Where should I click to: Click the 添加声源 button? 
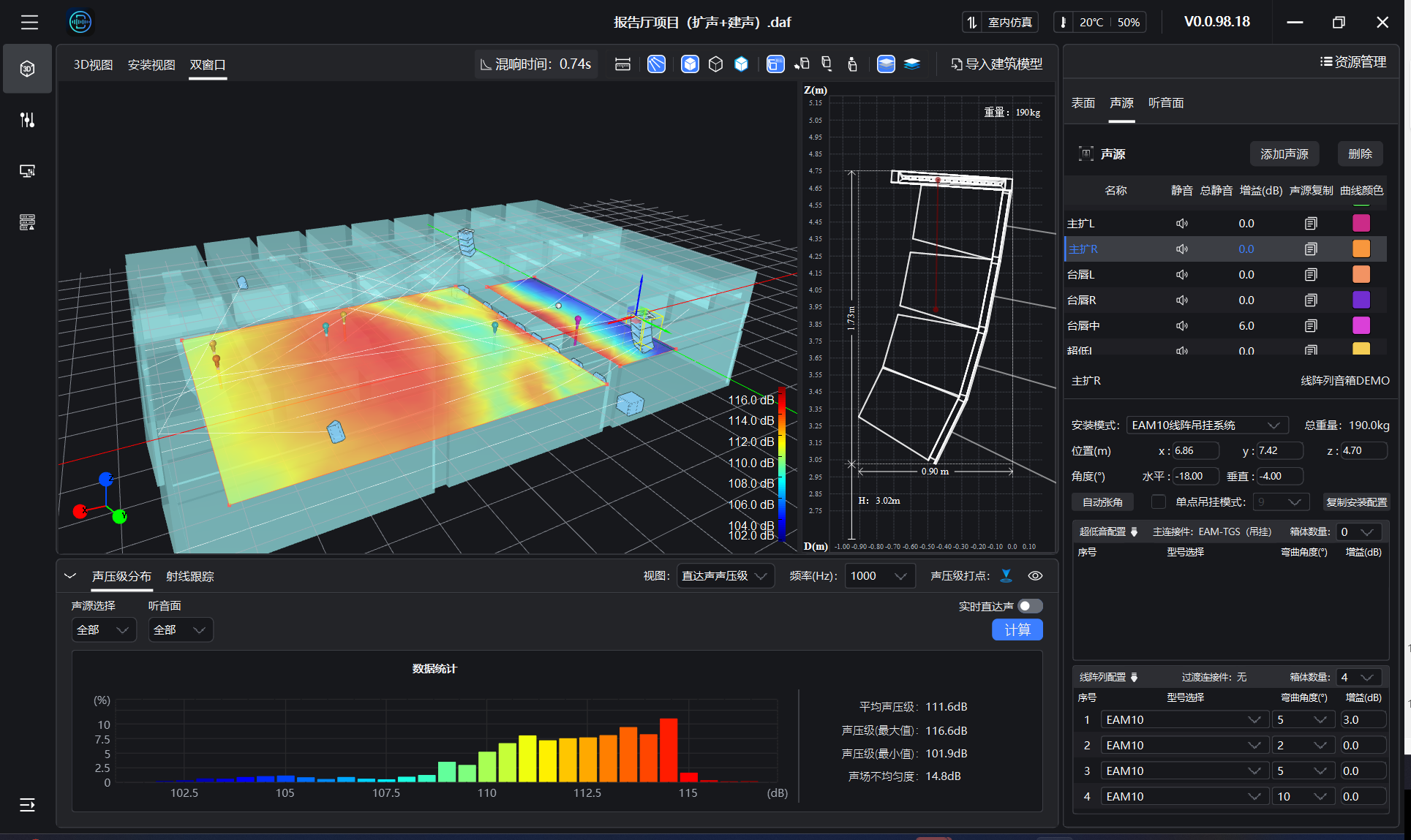pyautogui.click(x=1284, y=154)
